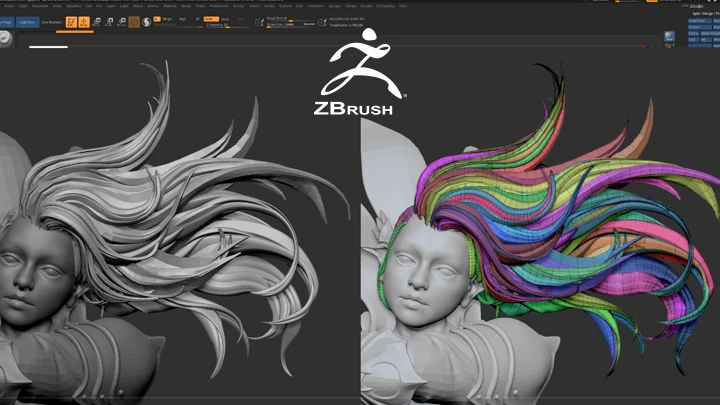
Task: Open the Dynamics menu
Action: (x=73, y=6)
